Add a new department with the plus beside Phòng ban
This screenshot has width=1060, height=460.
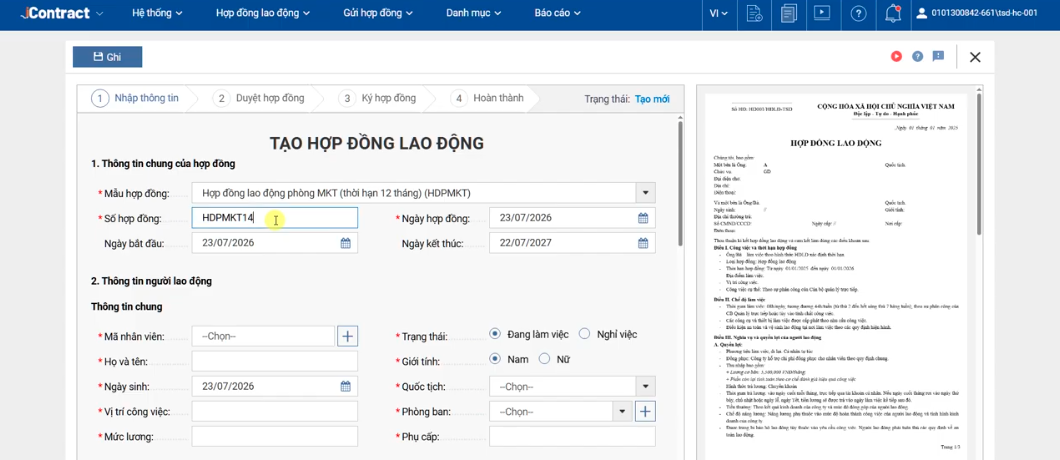point(646,411)
